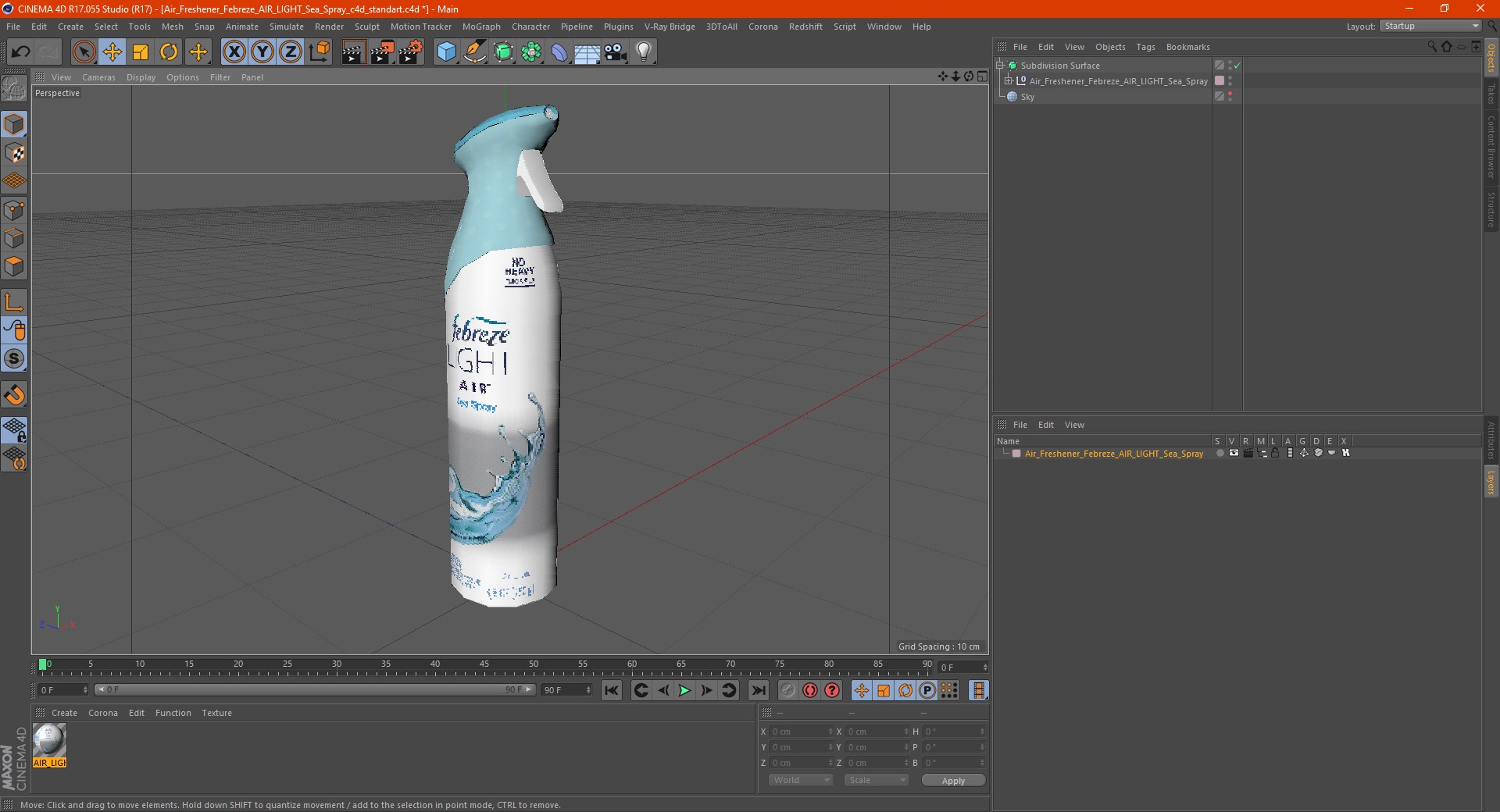Image resolution: width=1500 pixels, height=812 pixels.
Task: Activate the Move tool
Action: click(x=112, y=52)
